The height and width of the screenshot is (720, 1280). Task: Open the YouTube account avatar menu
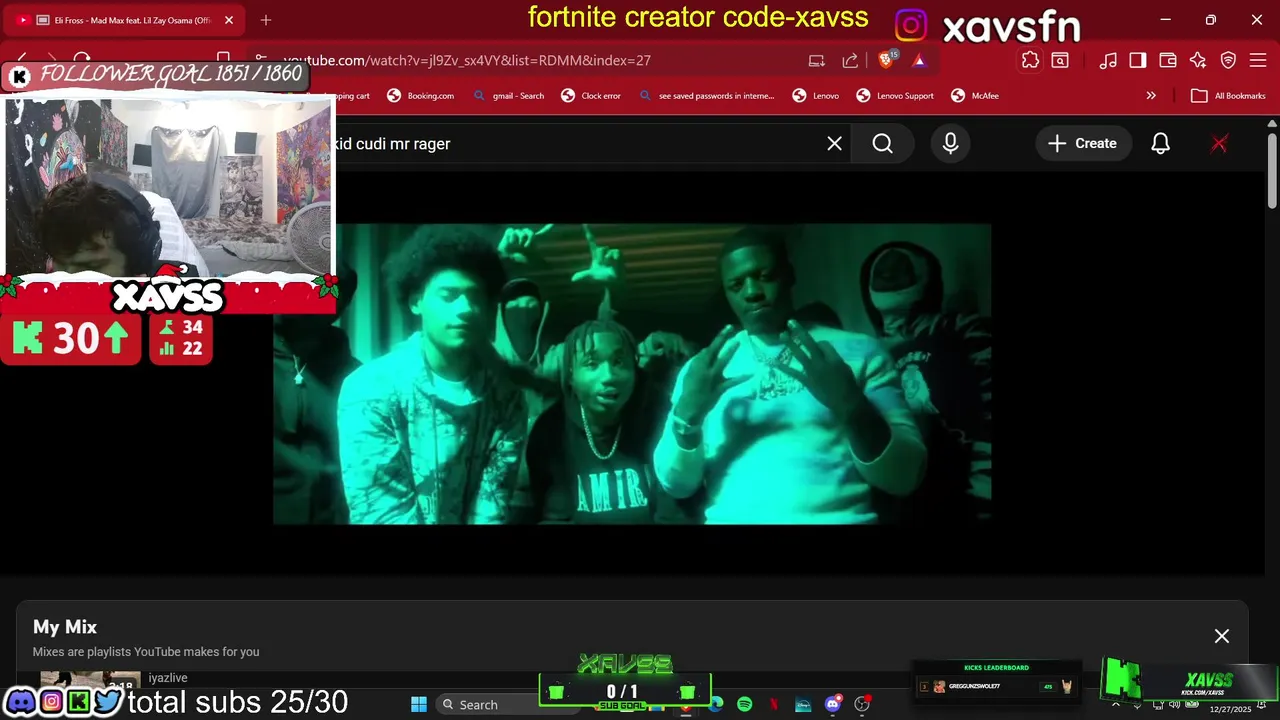tap(1219, 144)
